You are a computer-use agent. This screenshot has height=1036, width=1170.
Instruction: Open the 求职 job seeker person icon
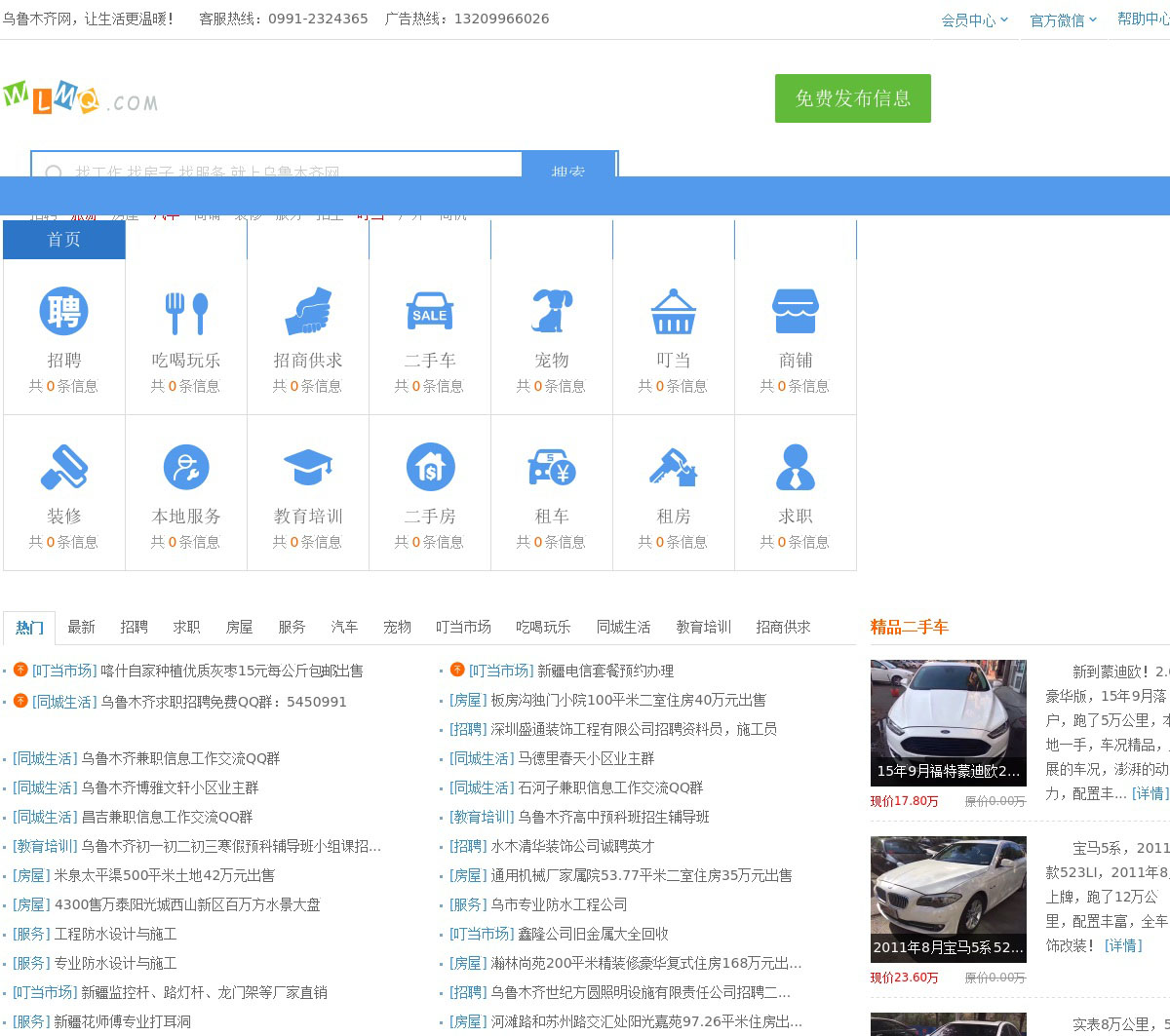tap(796, 468)
